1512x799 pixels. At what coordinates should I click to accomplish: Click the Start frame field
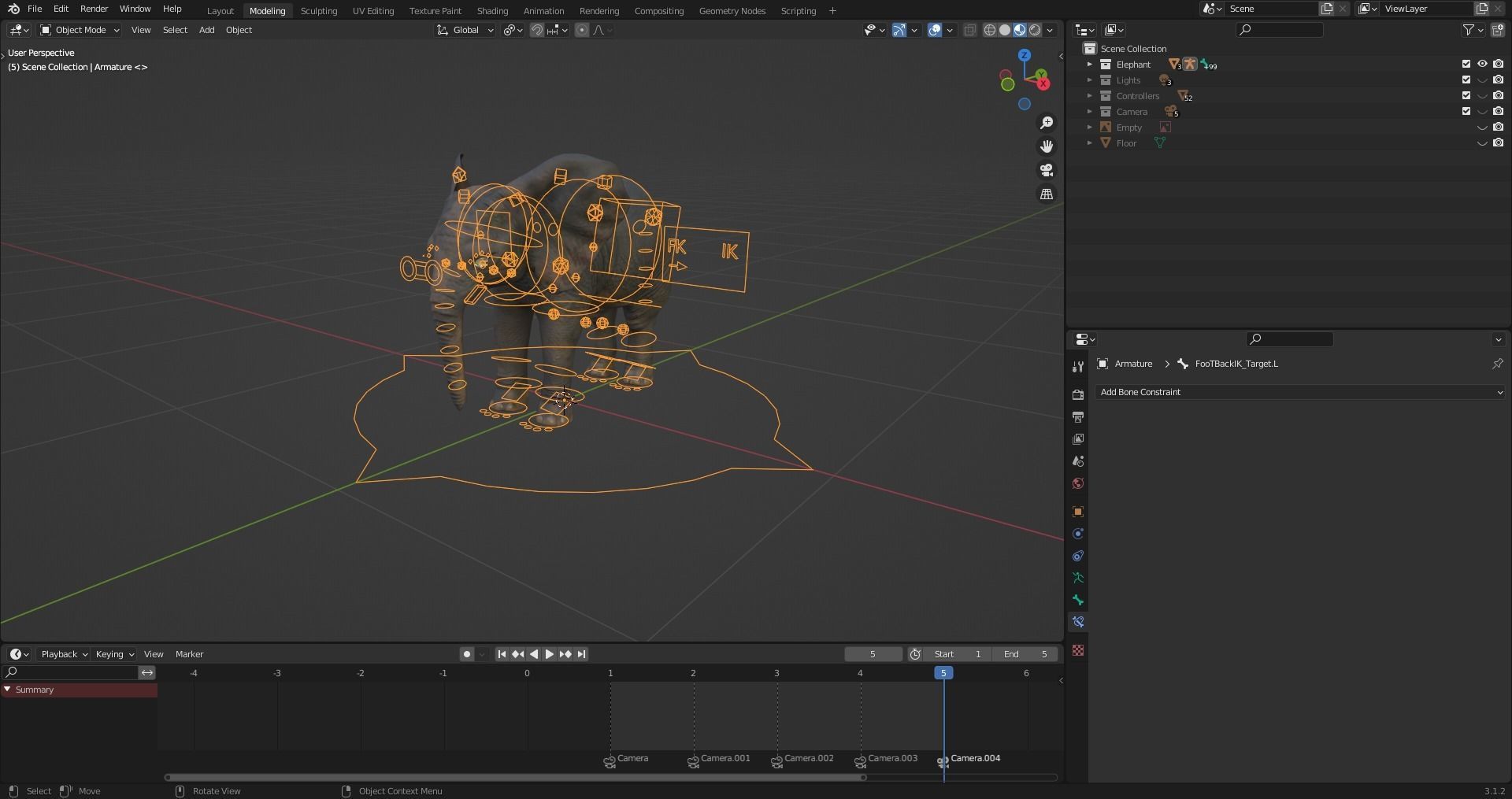click(x=958, y=654)
